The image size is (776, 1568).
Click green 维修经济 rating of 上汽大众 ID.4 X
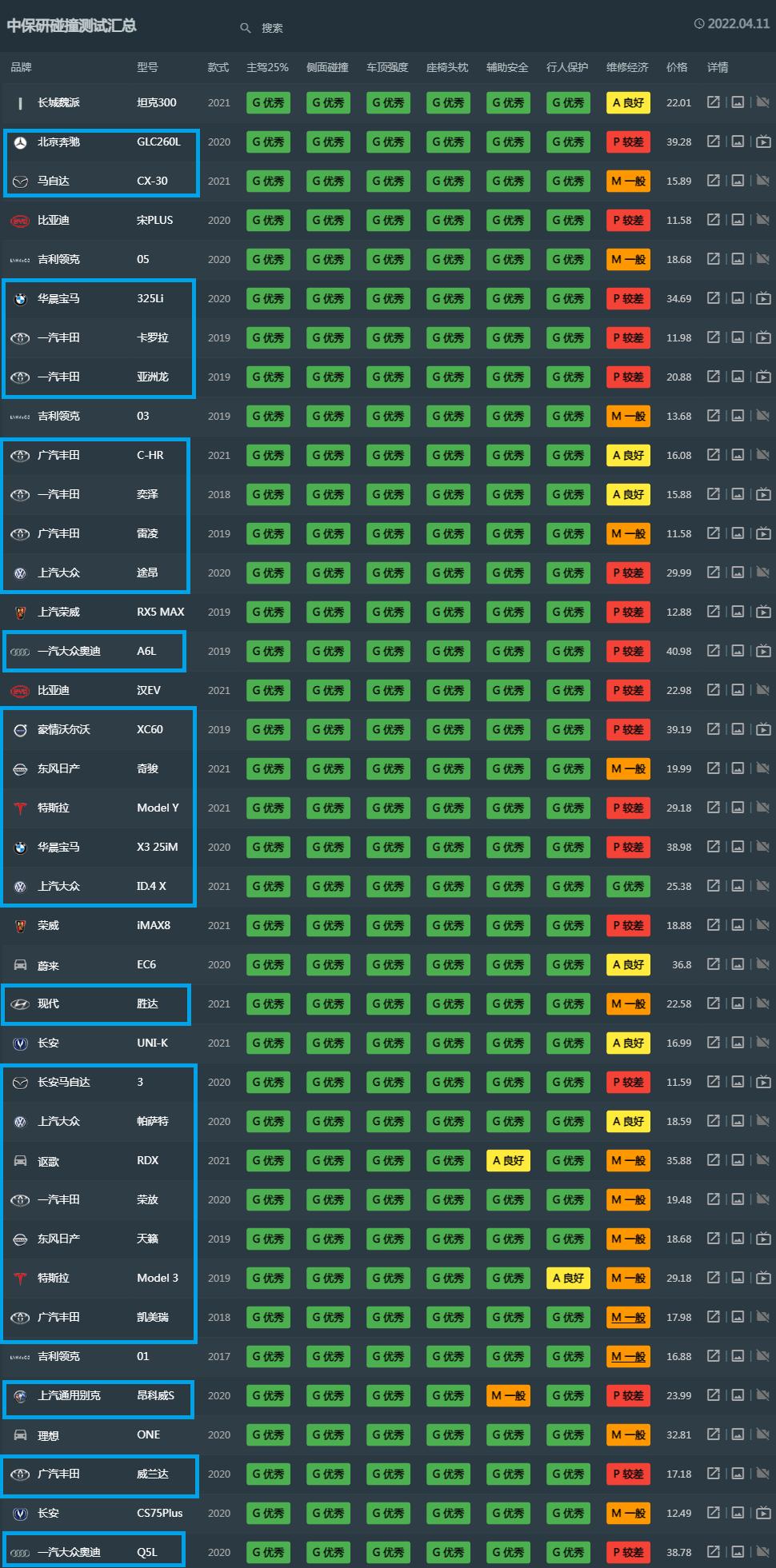coord(628,886)
